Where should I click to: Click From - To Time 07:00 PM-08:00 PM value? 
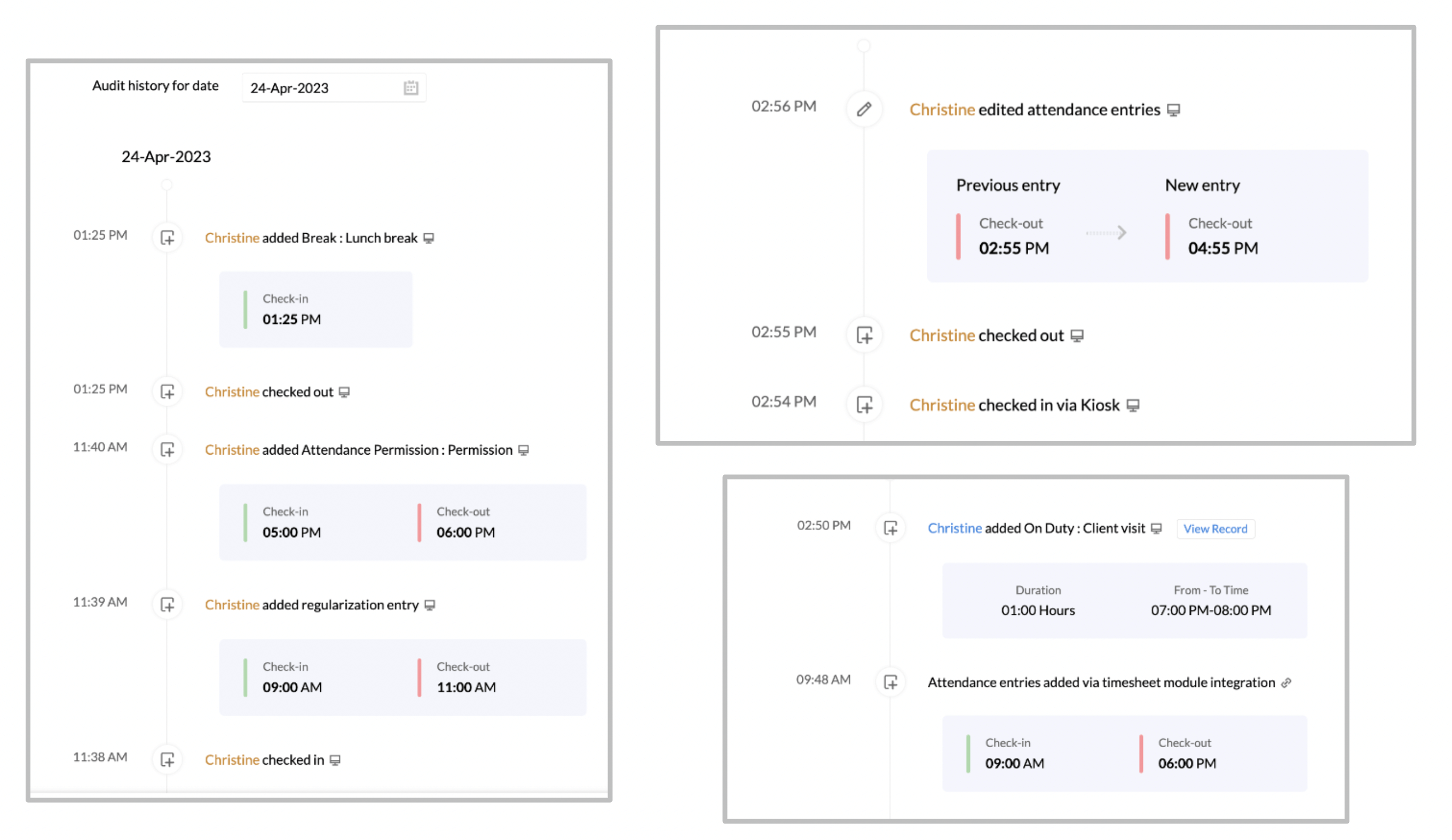tap(1210, 610)
